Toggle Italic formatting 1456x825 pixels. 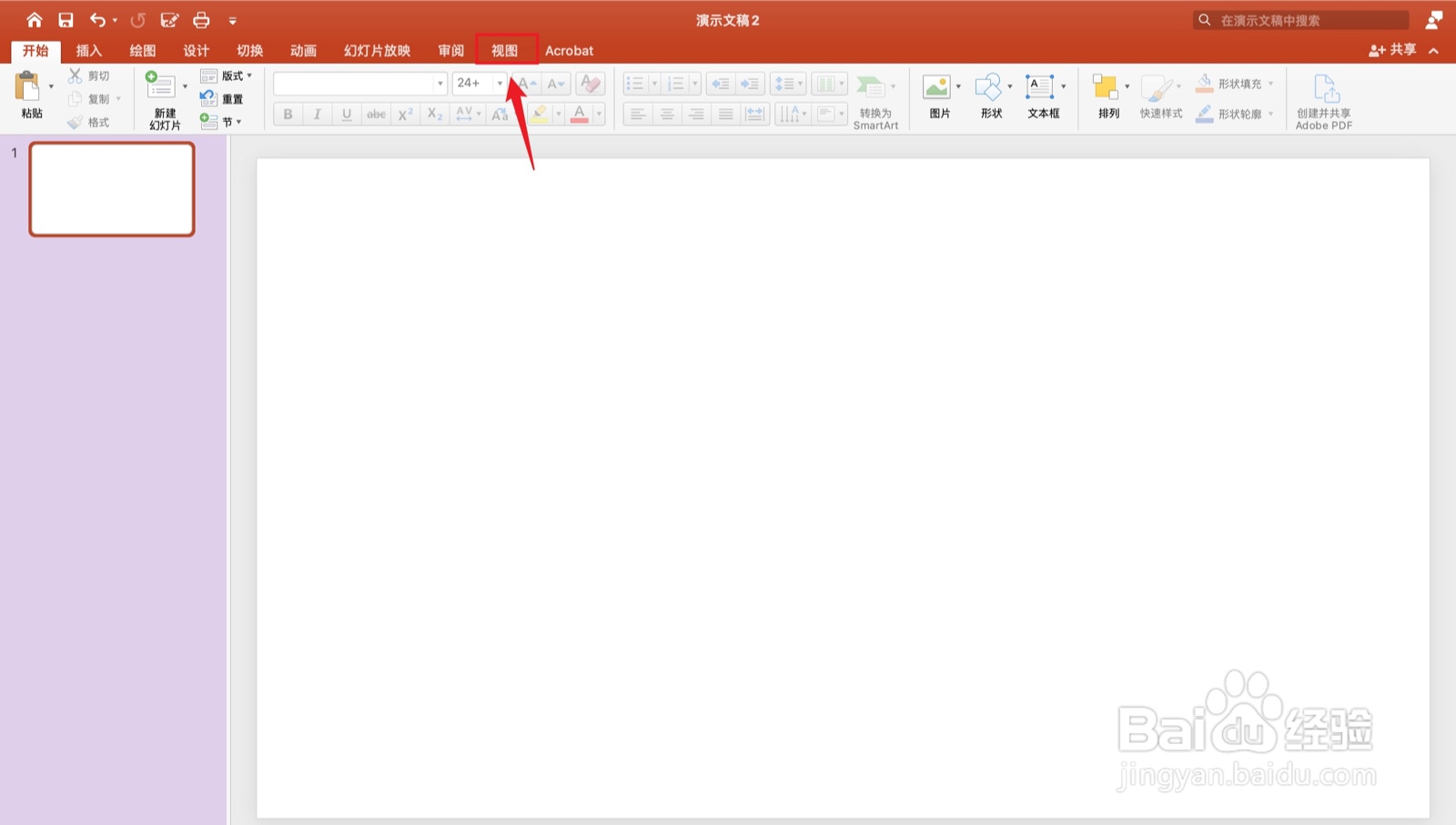pos(317,114)
